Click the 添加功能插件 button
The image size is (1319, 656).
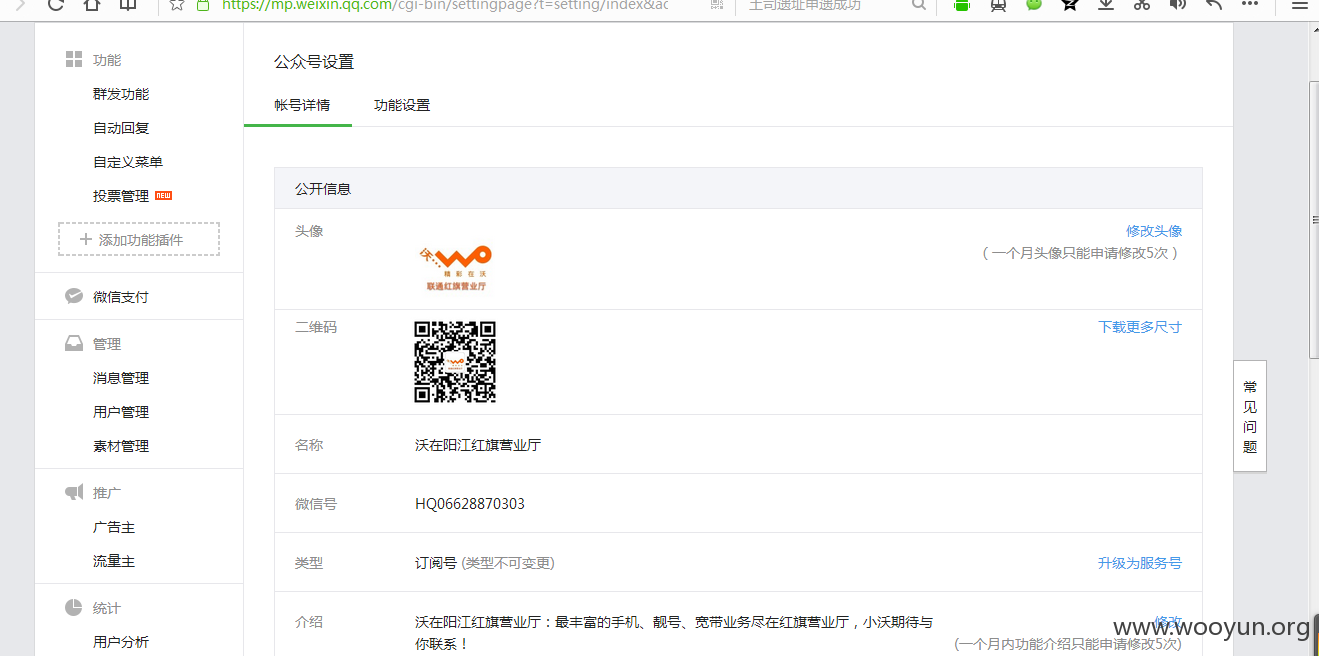point(139,240)
